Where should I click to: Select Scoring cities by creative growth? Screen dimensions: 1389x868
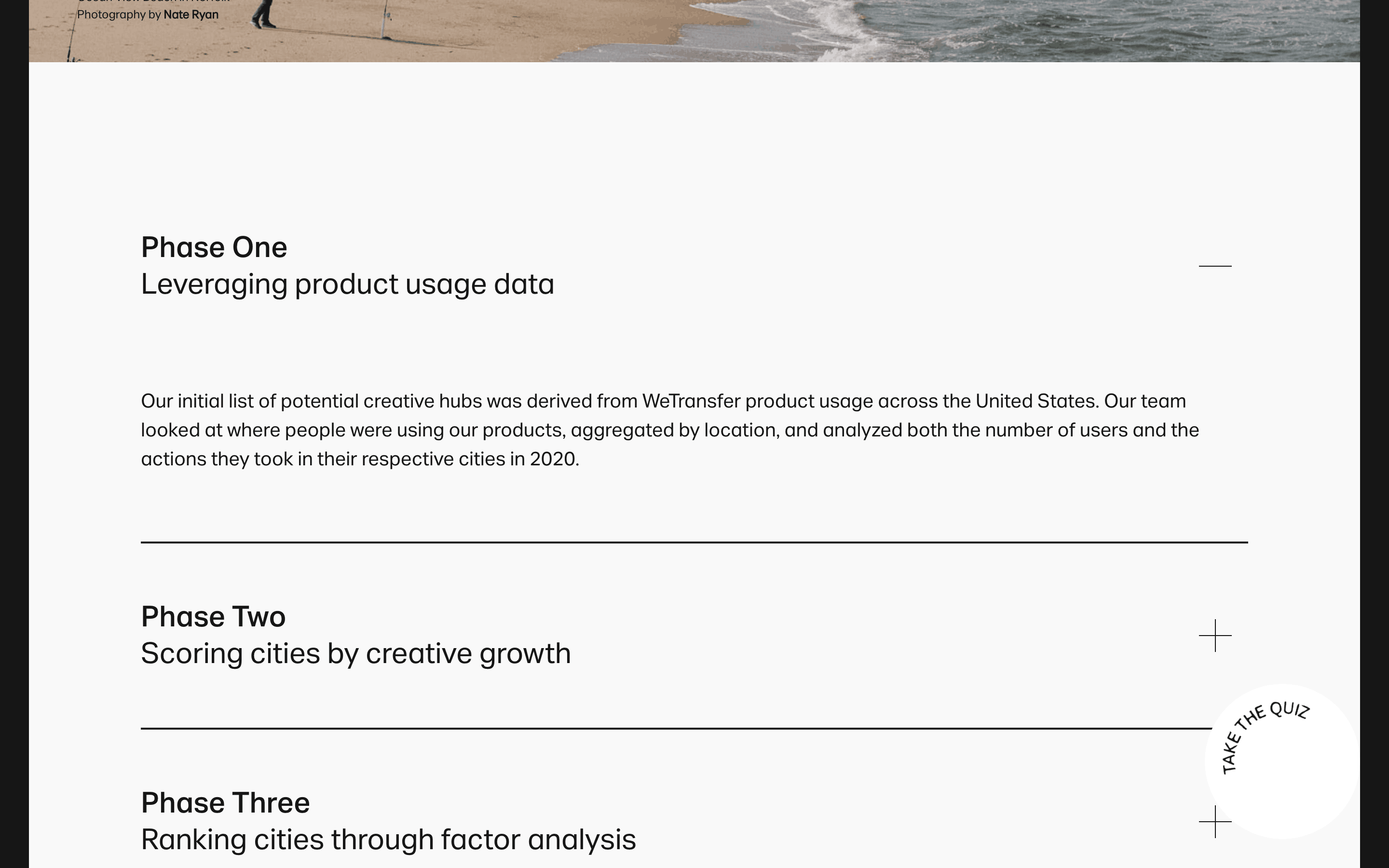coord(356,653)
